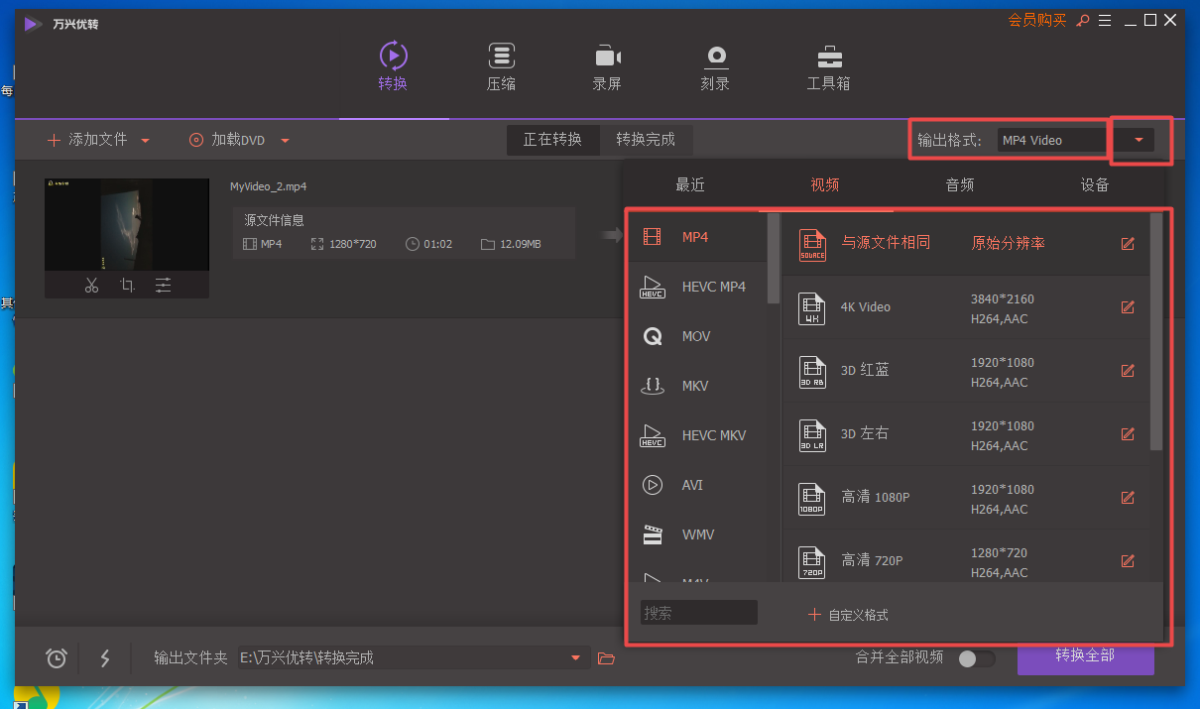This screenshot has height=709, width=1200.
Task: Edit the 4K Video preset settings
Action: tap(1128, 307)
